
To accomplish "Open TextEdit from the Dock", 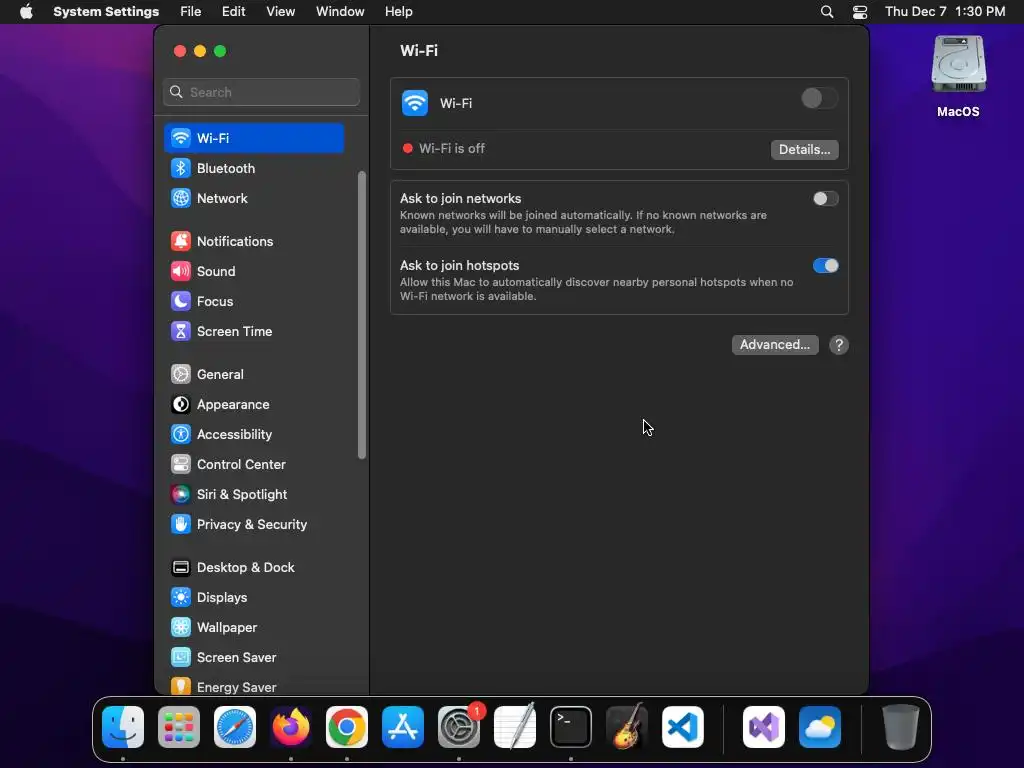I will point(515,727).
